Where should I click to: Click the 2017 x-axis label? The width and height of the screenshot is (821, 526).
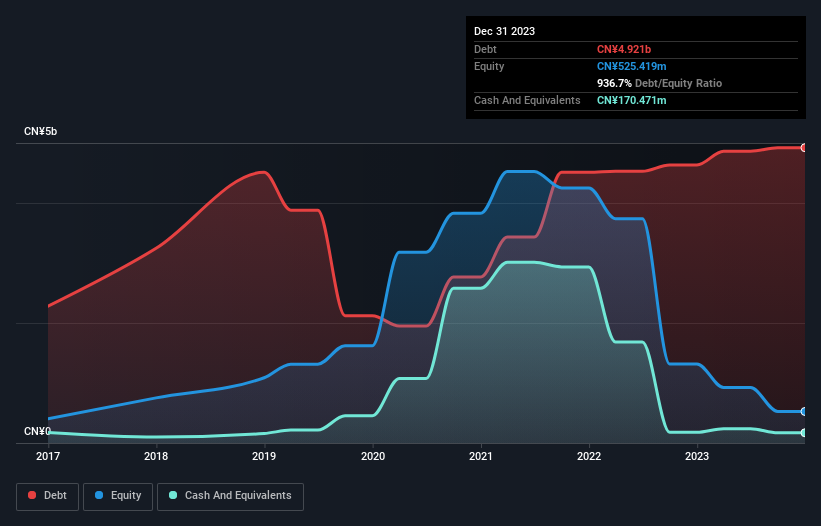[48, 456]
